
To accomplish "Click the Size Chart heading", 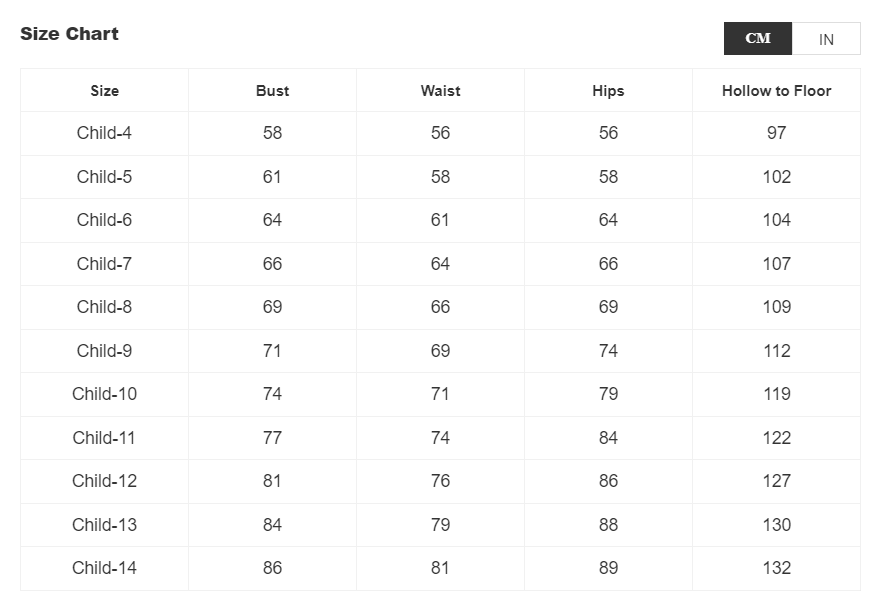I will [x=69, y=34].
